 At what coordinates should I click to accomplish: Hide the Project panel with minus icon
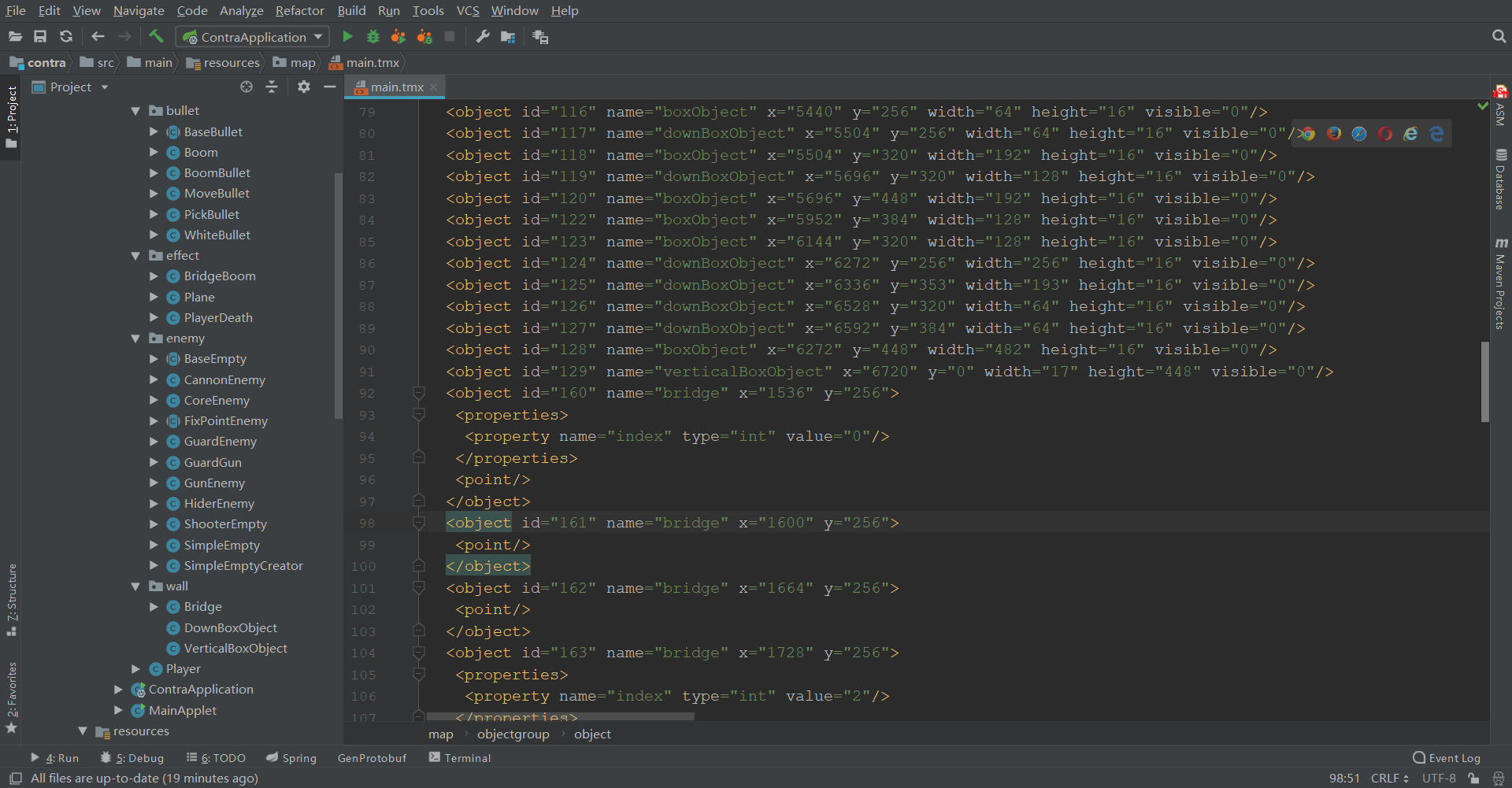pos(330,87)
